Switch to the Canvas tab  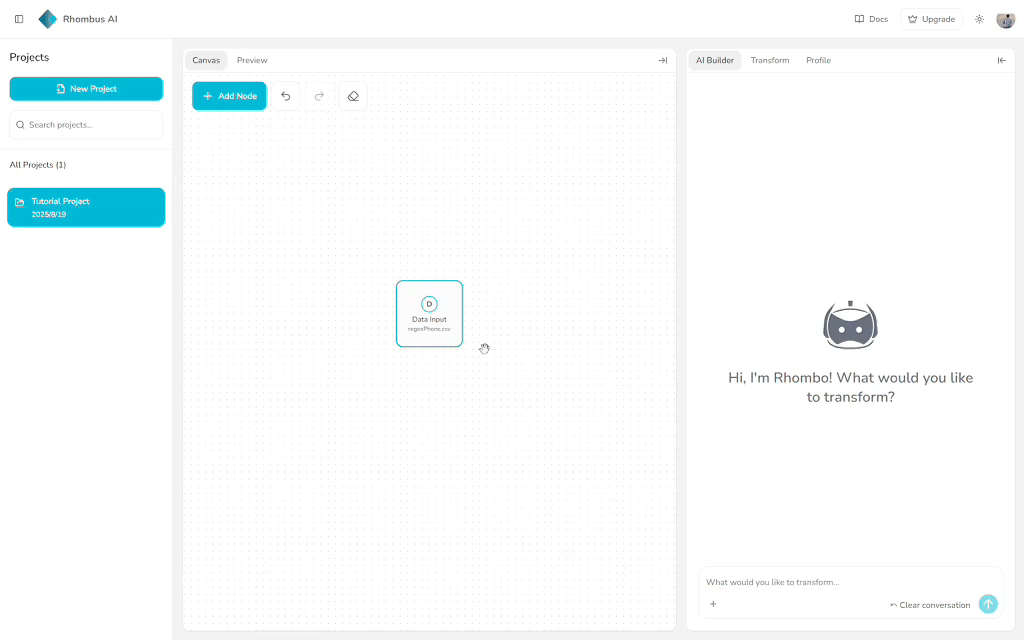tap(206, 60)
